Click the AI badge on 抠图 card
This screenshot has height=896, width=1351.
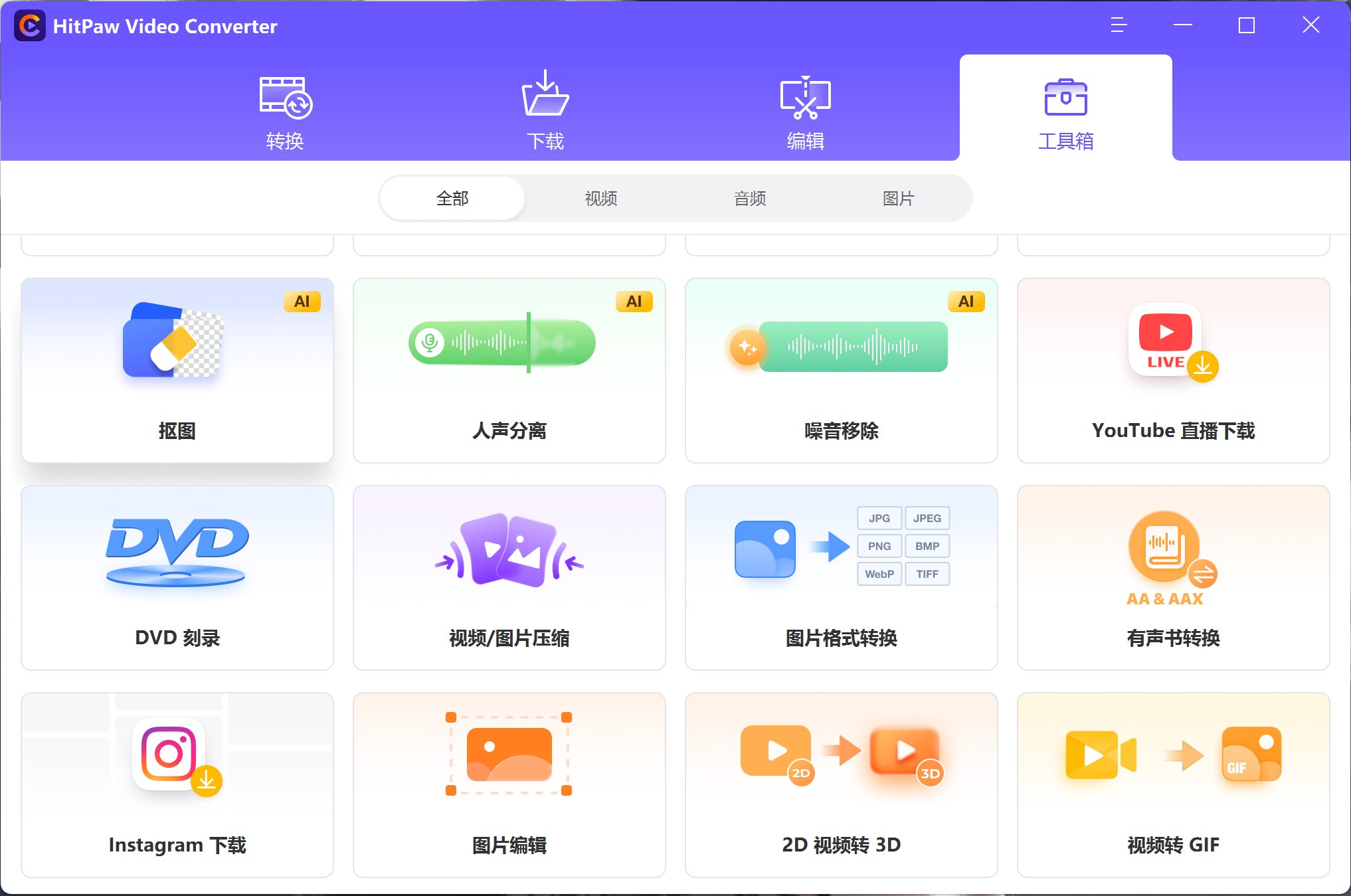point(302,302)
